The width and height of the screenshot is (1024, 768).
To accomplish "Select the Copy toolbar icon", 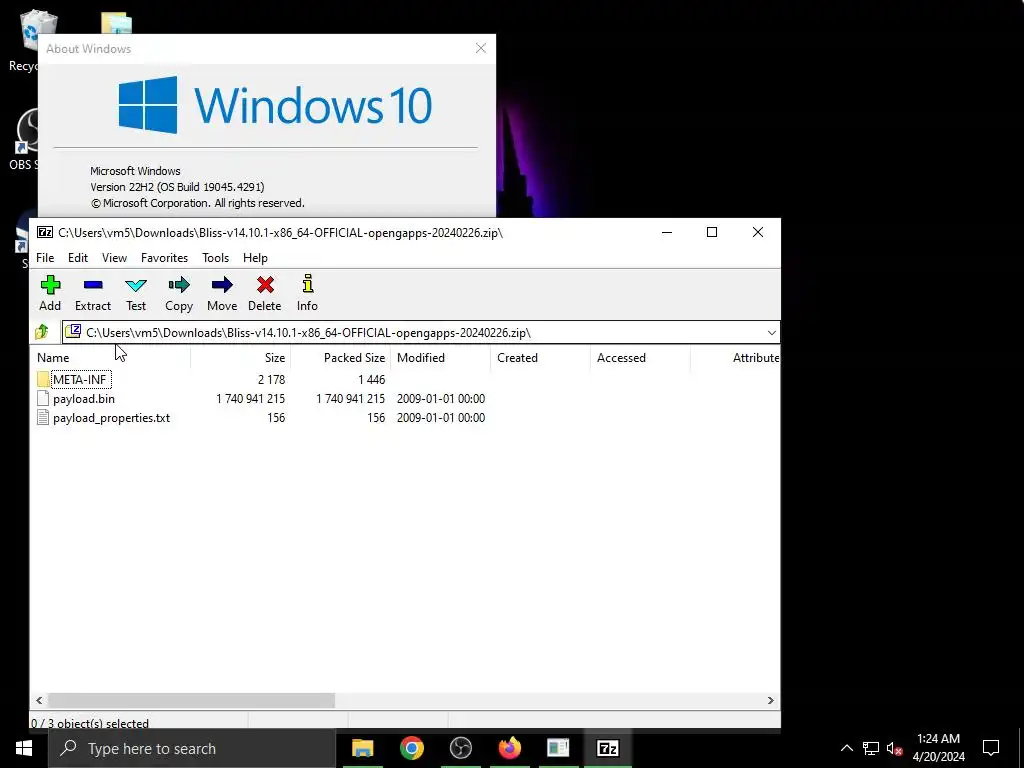I will (179, 293).
